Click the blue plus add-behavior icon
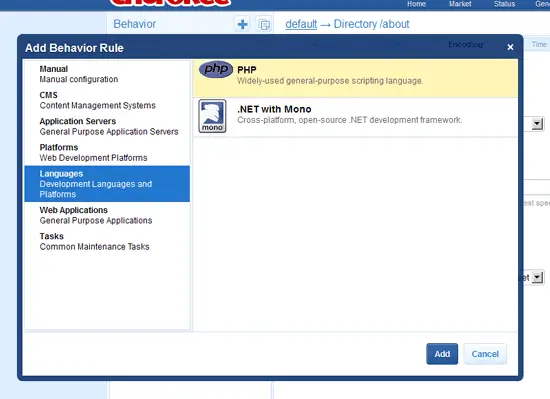Screen dimensions: 550x399 pos(243,24)
